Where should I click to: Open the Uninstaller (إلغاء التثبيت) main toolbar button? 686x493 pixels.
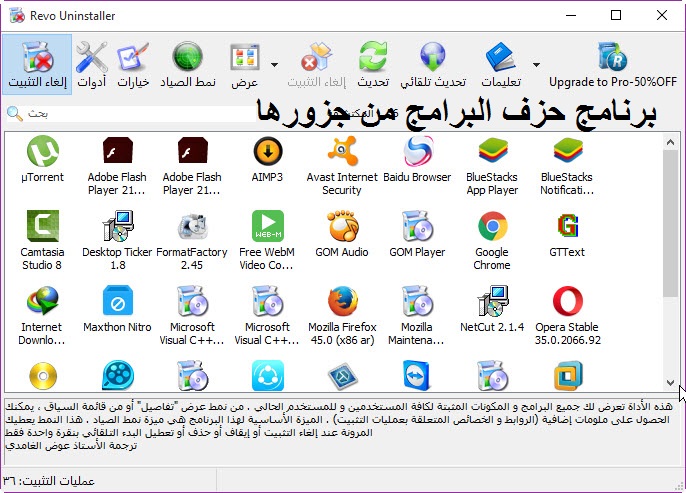click(x=37, y=65)
